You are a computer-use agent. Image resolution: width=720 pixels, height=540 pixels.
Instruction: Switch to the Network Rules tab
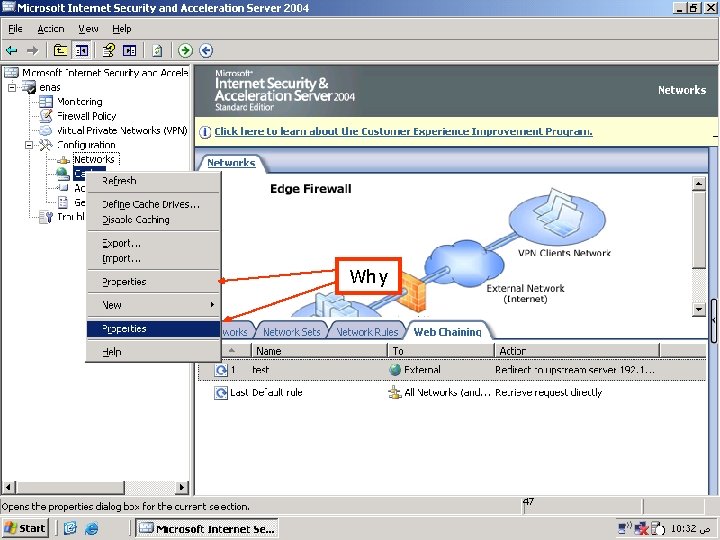[x=367, y=332]
